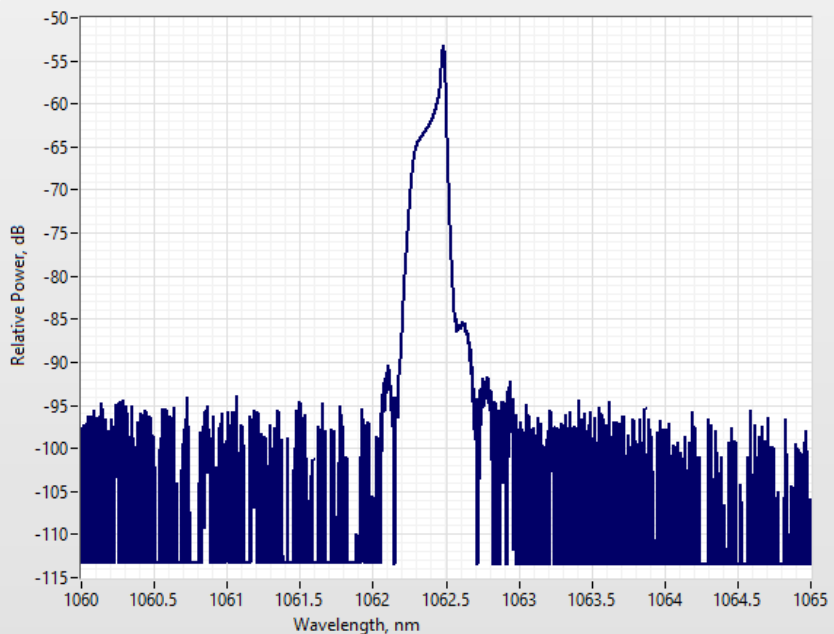834x634 pixels.
Task: Click the spectrum peak near 1062.5 nm
Action: [x=443, y=50]
